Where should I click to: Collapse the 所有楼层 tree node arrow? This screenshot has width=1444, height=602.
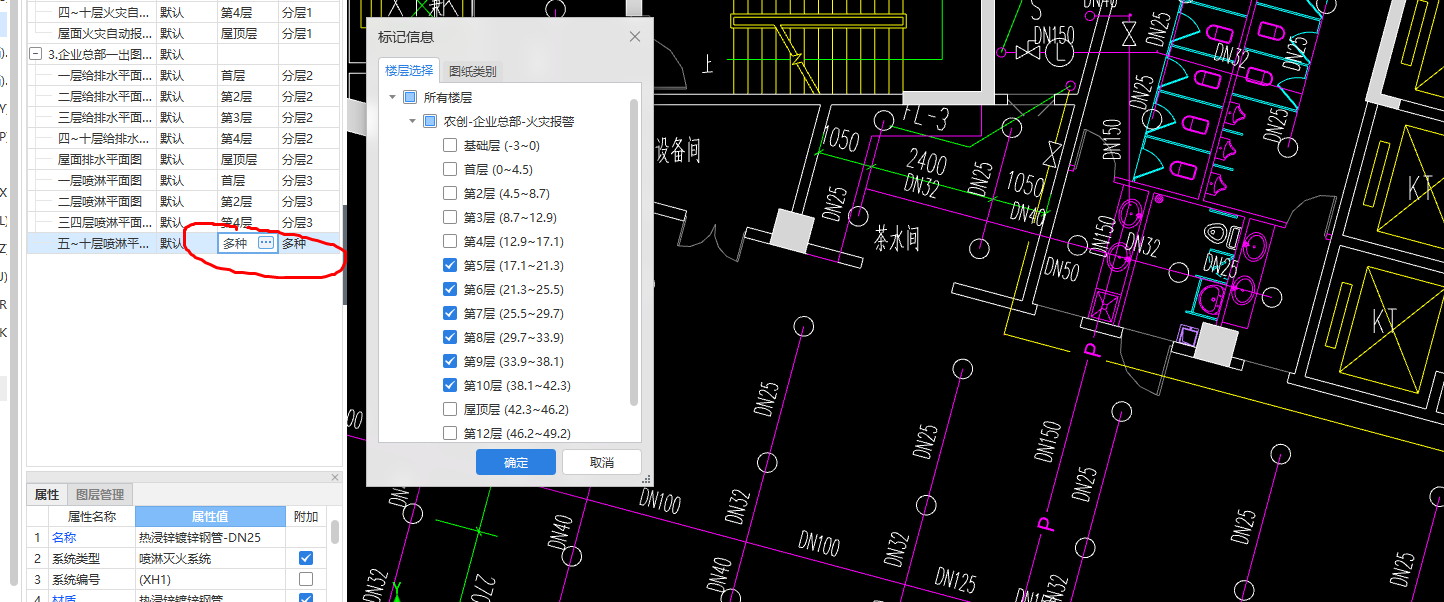click(392, 98)
